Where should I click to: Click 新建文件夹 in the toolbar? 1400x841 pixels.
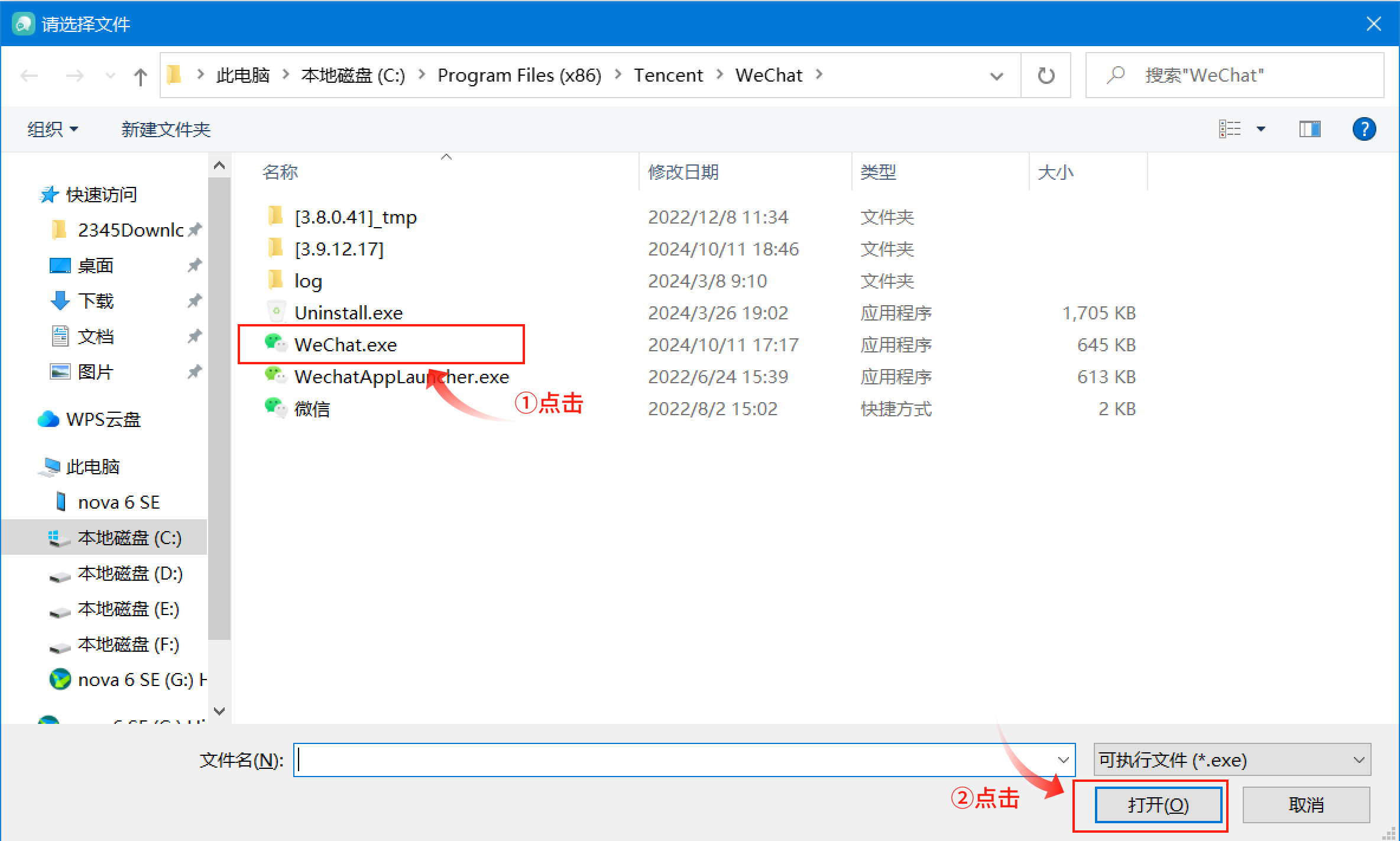(166, 129)
